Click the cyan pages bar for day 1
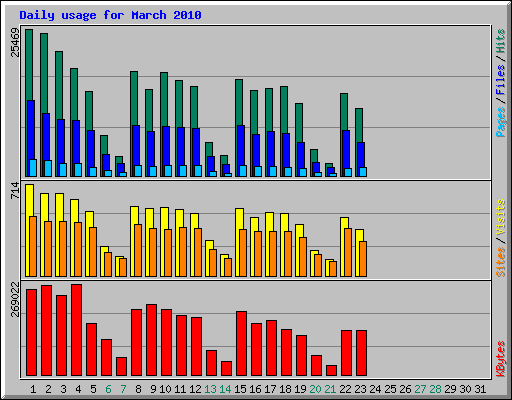This screenshot has height=400, width=512. (x=33, y=168)
